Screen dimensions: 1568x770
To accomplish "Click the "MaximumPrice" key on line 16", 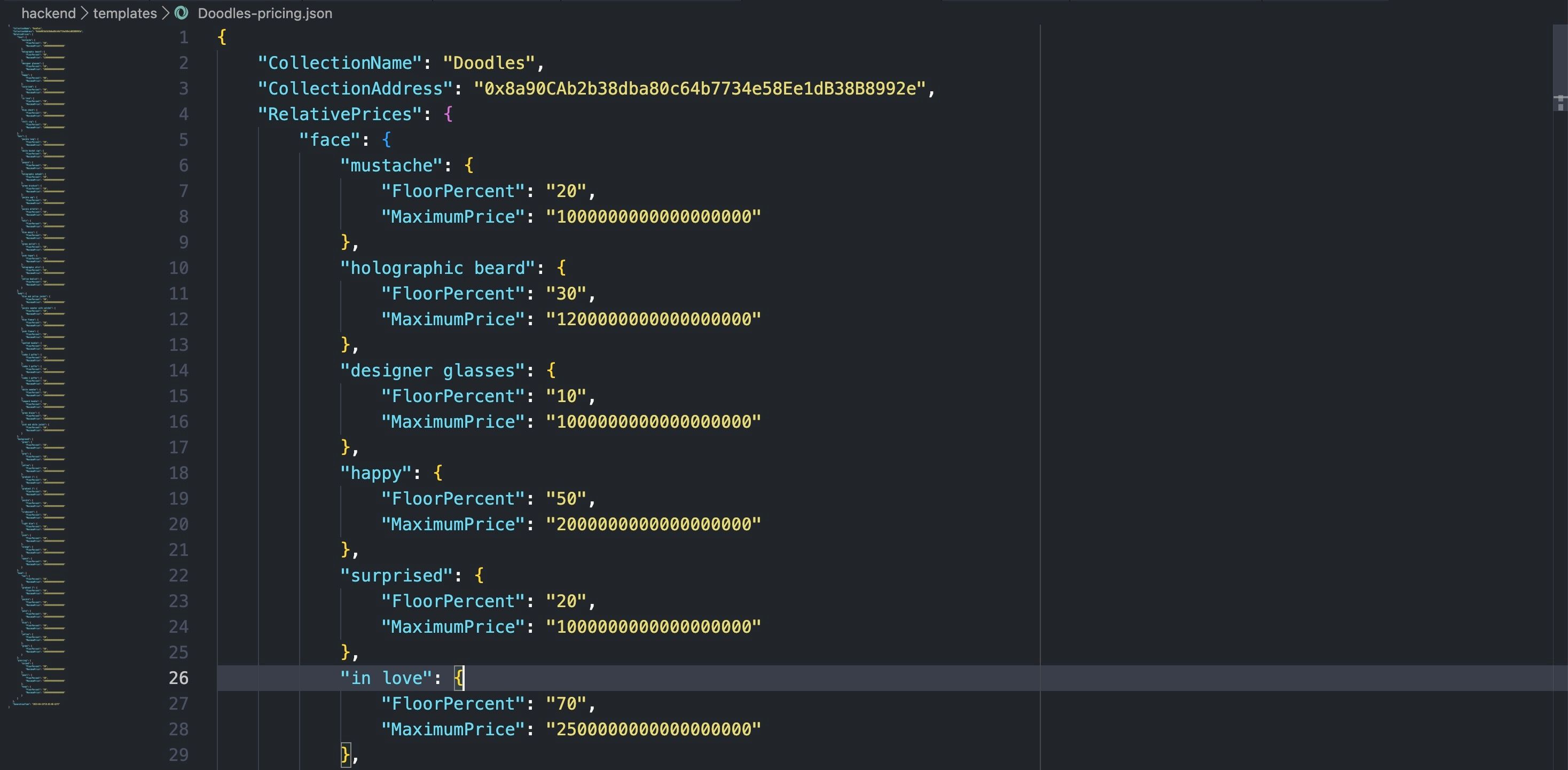I will (x=453, y=422).
